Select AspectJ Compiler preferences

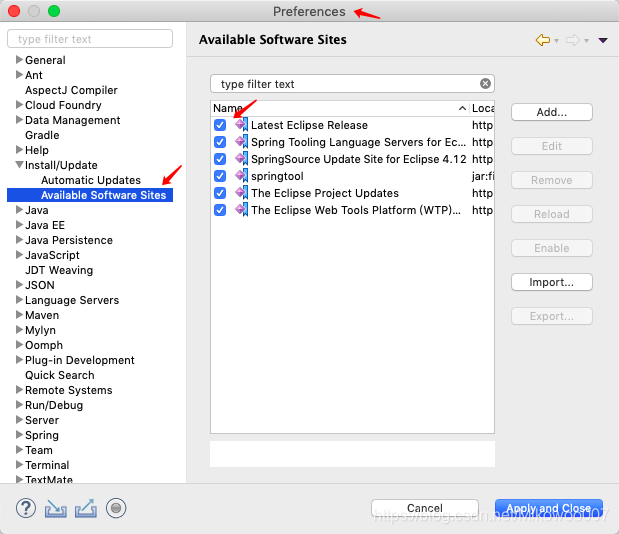click(x=71, y=90)
